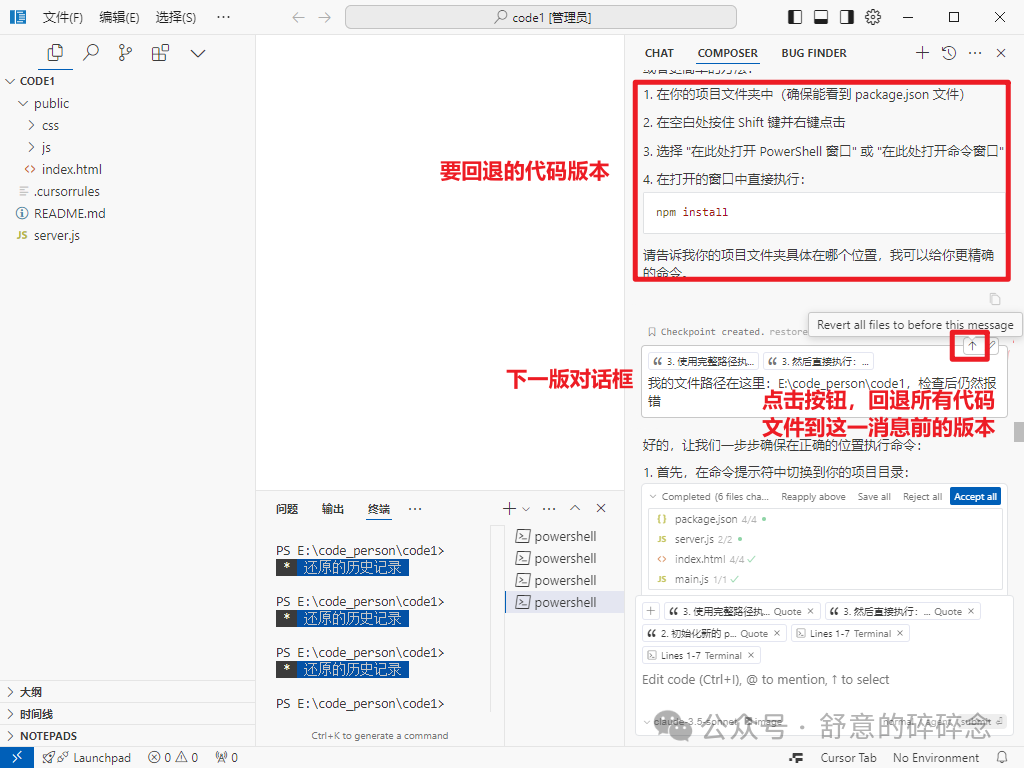Add context with plus button in input
The image size is (1024, 768).
(x=650, y=611)
